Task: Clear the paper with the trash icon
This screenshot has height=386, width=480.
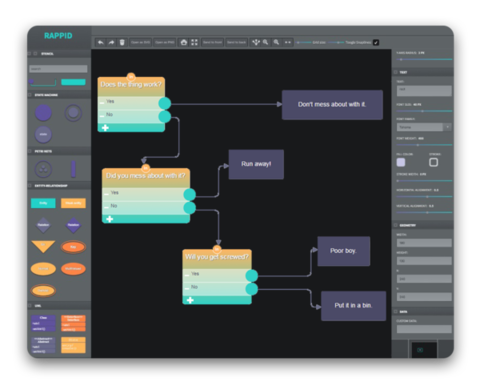Action: tap(122, 42)
